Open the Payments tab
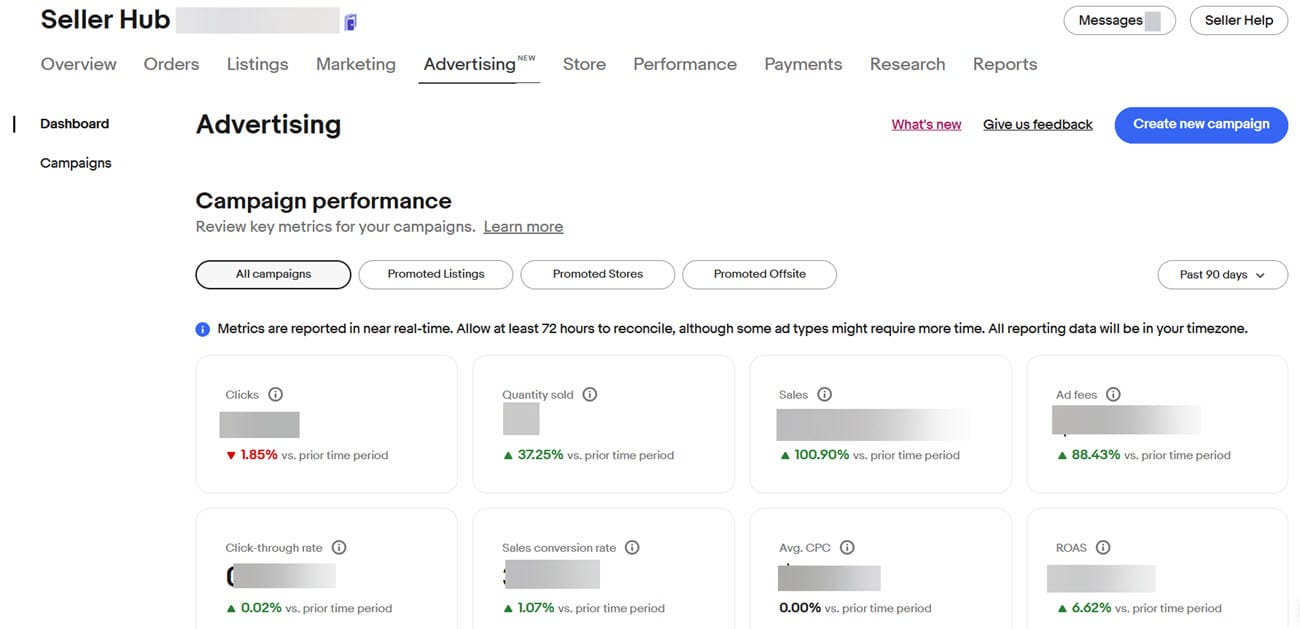Image resolution: width=1300 pixels, height=629 pixels. coord(803,64)
